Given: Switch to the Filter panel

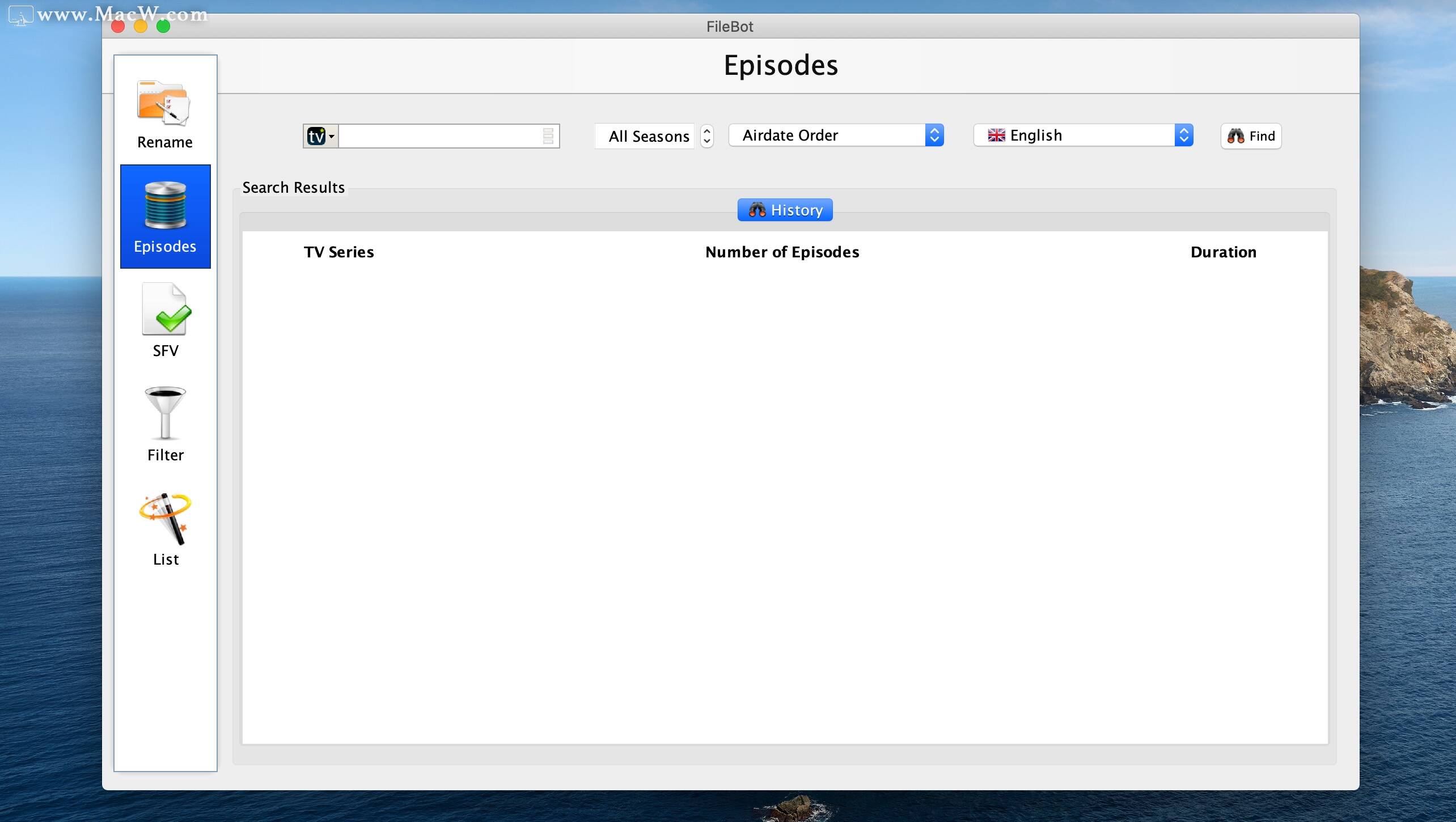Looking at the screenshot, I should pyautogui.click(x=165, y=425).
